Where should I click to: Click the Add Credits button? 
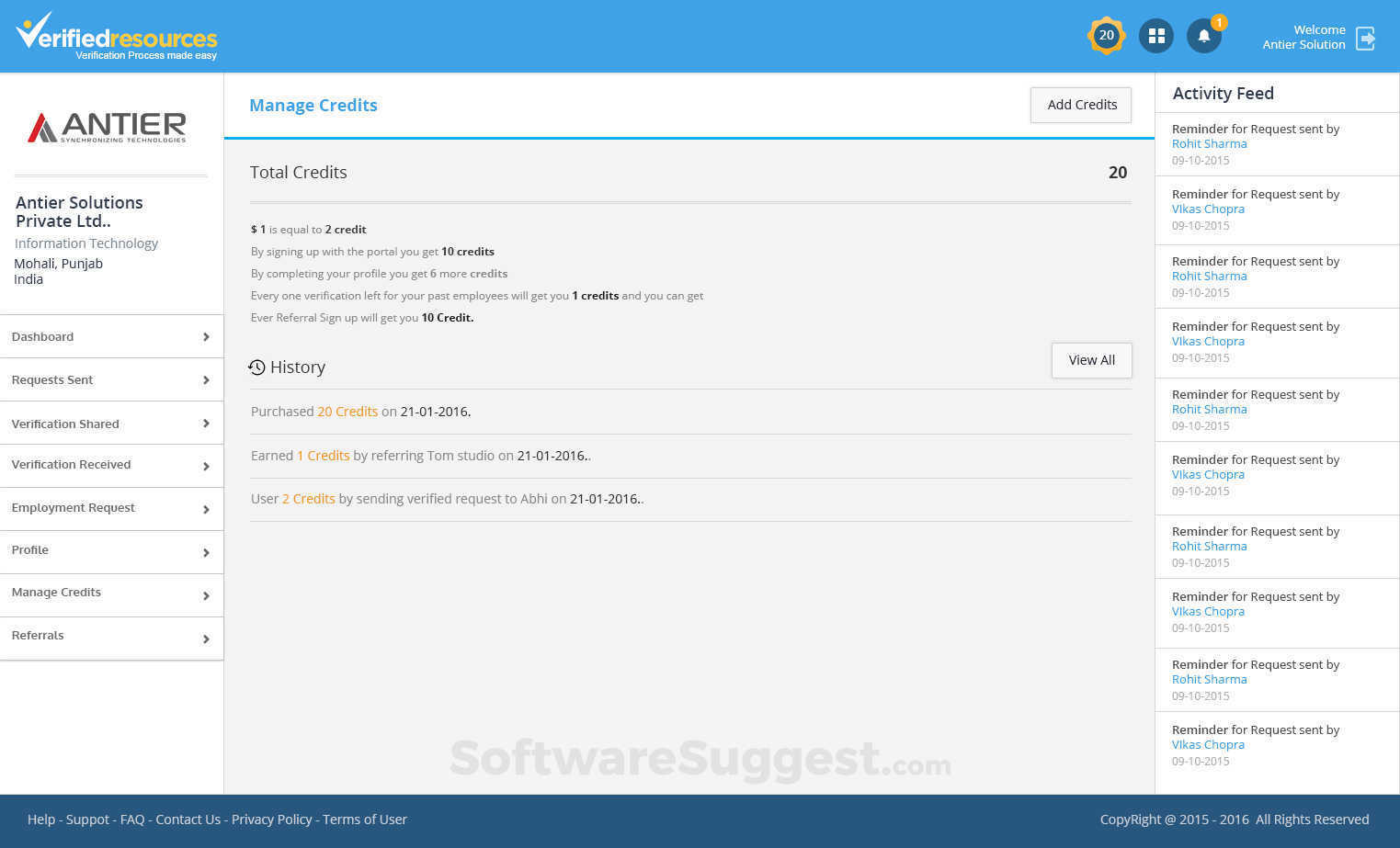[x=1080, y=105]
